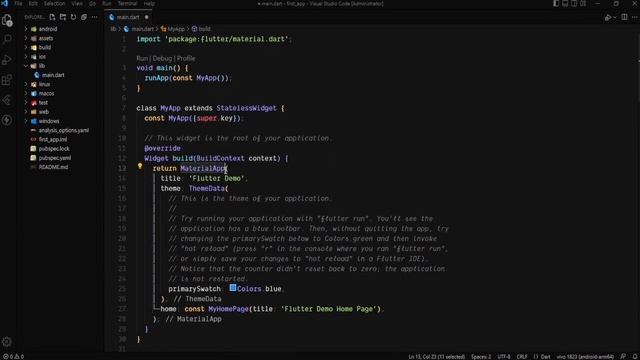Viewport: 640px width, 360px height.
Task: Open editor more actions ellipsis
Action: tap(635, 17)
